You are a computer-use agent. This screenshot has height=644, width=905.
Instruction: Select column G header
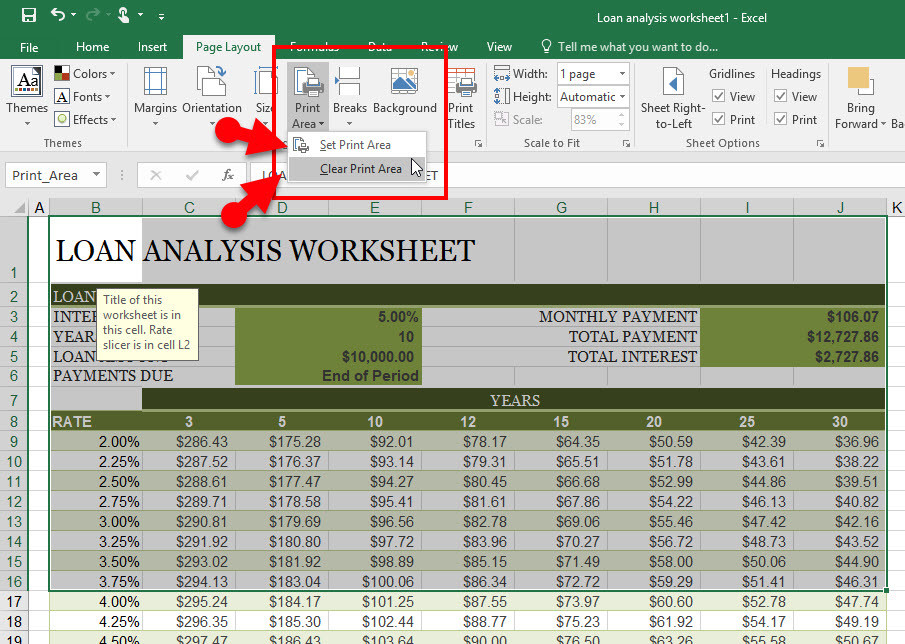click(x=561, y=207)
